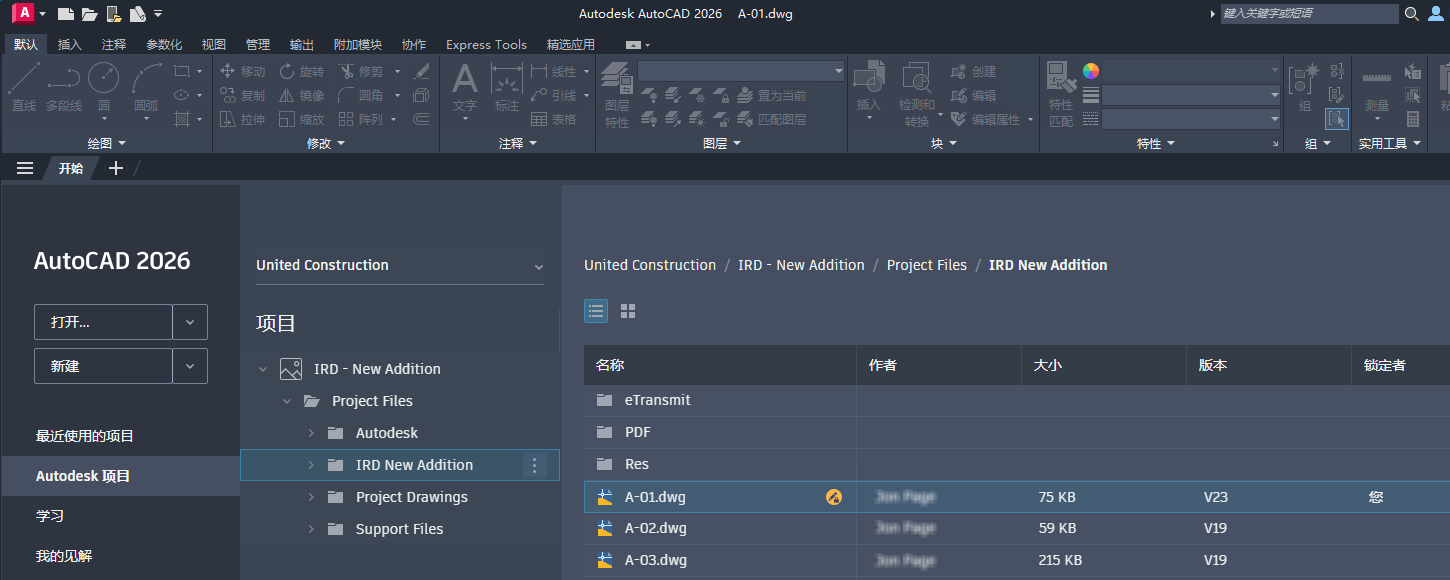Open the dropdown arrow beside 新建
This screenshot has height=580, width=1450.
[190, 366]
